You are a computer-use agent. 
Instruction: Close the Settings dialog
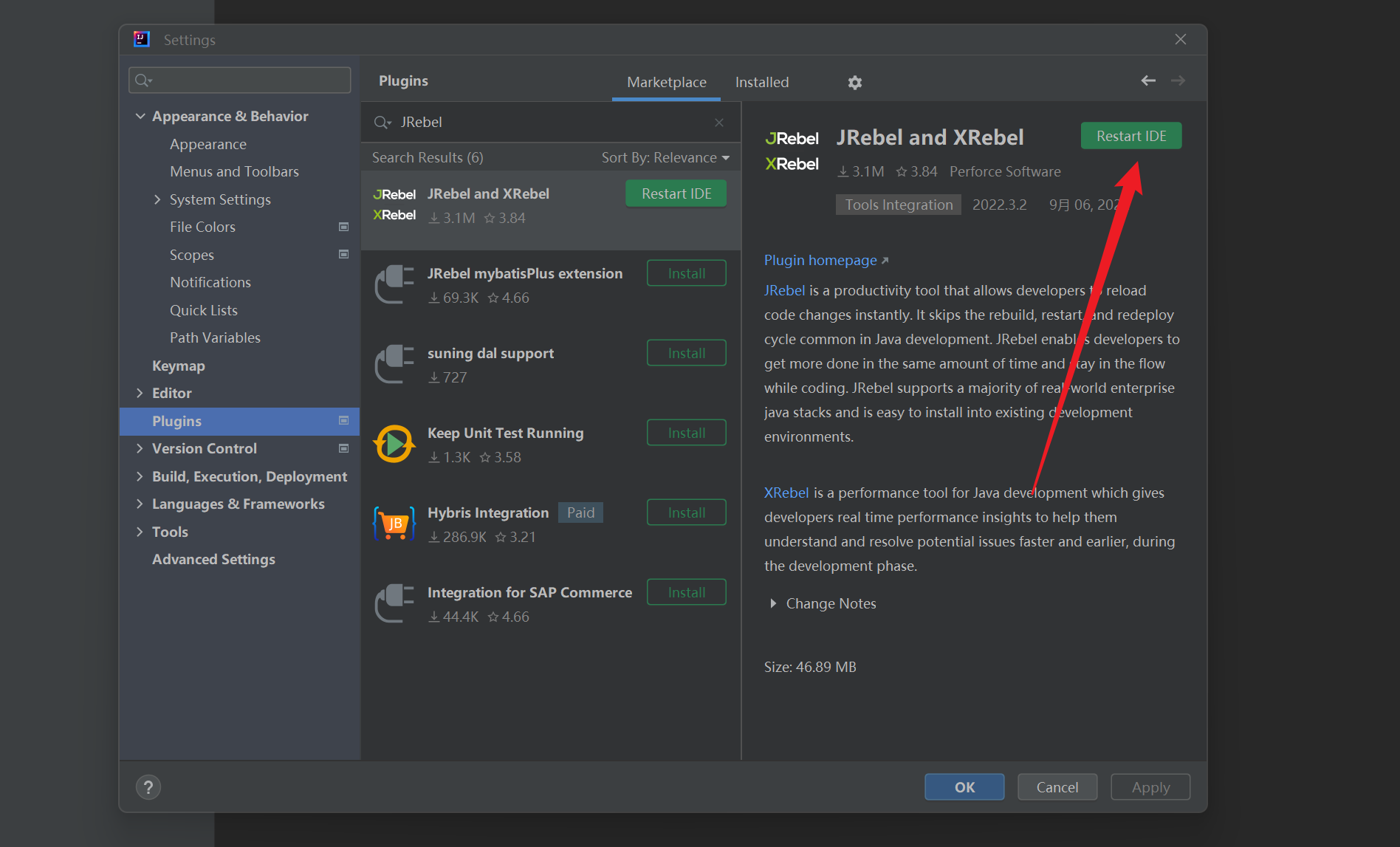point(1181,39)
